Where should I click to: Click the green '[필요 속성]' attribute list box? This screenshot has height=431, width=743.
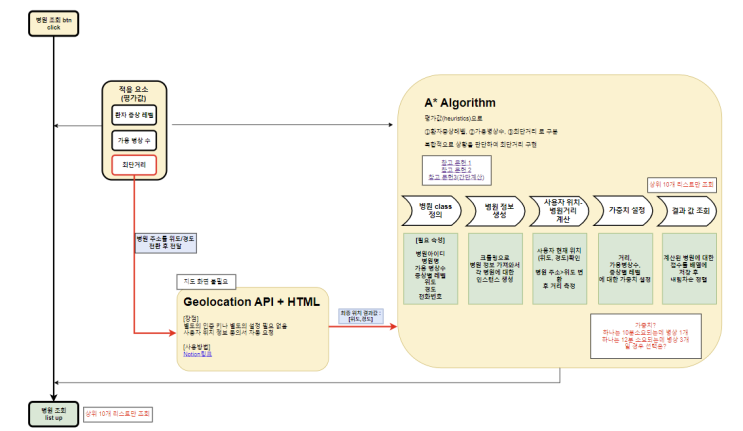(x=430, y=269)
